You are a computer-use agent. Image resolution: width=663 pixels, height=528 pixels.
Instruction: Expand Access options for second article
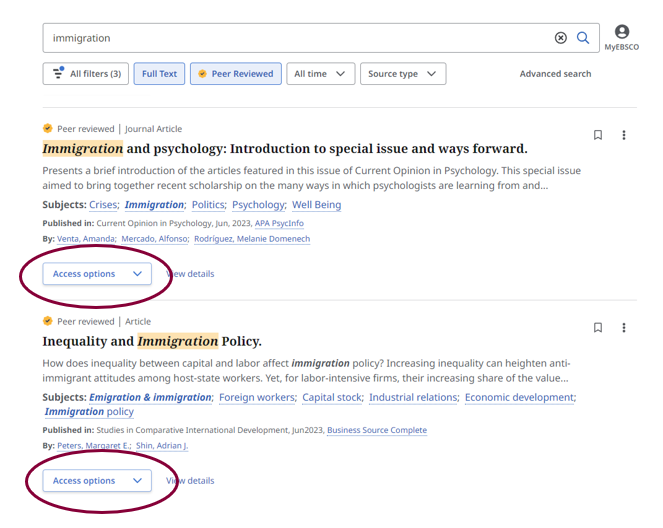click(97, 481)
